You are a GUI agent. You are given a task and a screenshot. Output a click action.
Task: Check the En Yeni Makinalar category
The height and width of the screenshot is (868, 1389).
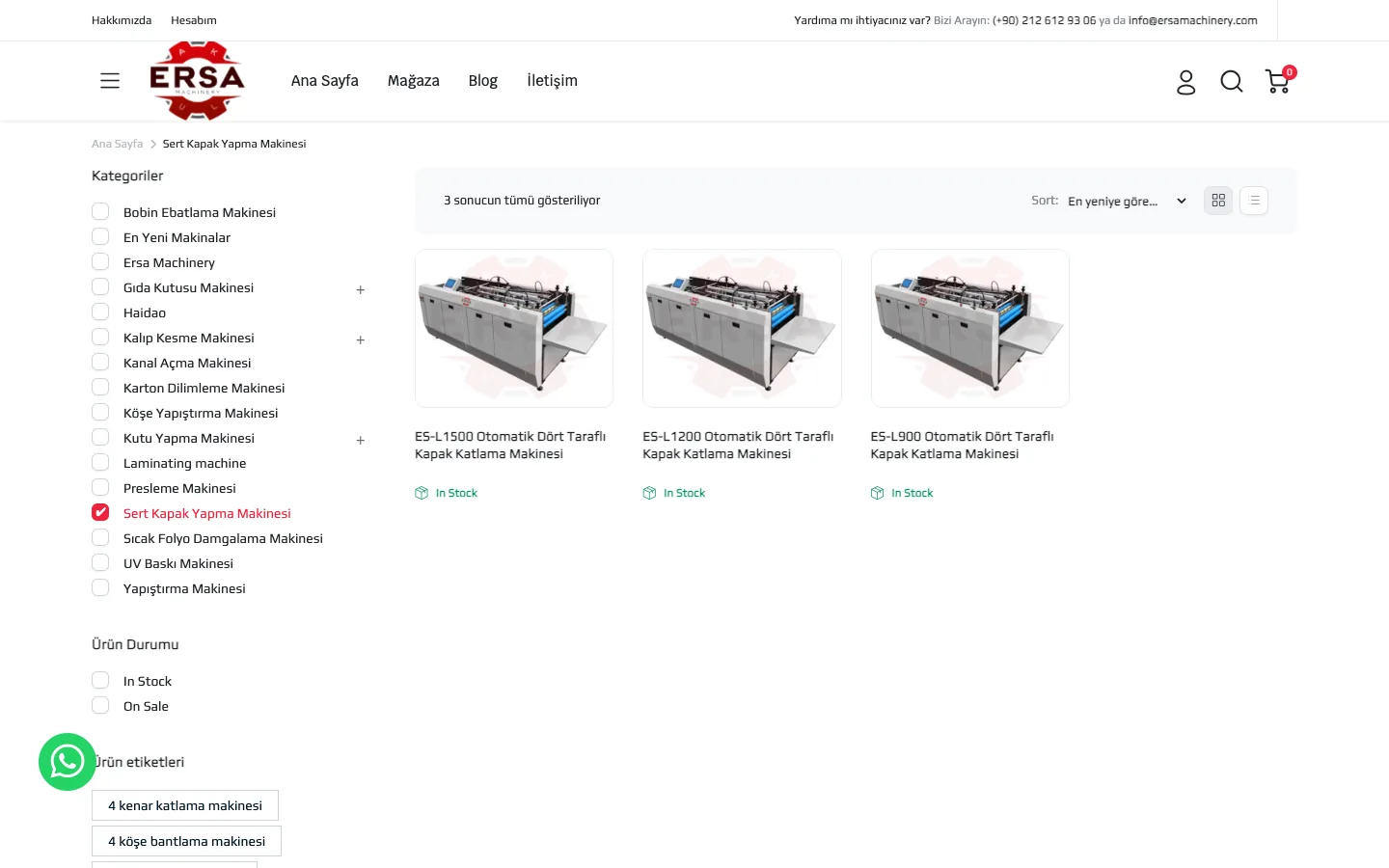tap(100, 236)
